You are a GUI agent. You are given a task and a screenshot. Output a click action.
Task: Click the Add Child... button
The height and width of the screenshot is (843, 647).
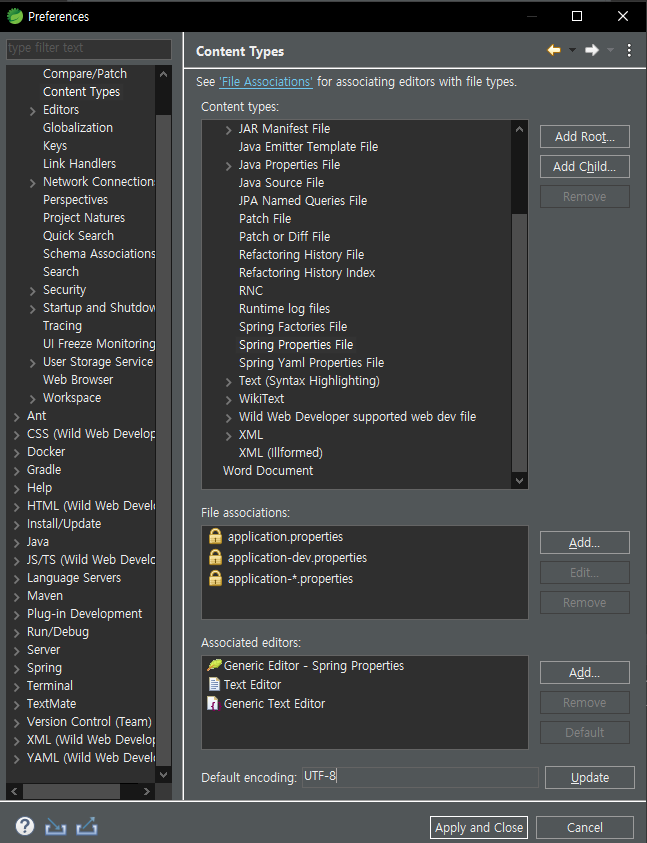(585, 167)
